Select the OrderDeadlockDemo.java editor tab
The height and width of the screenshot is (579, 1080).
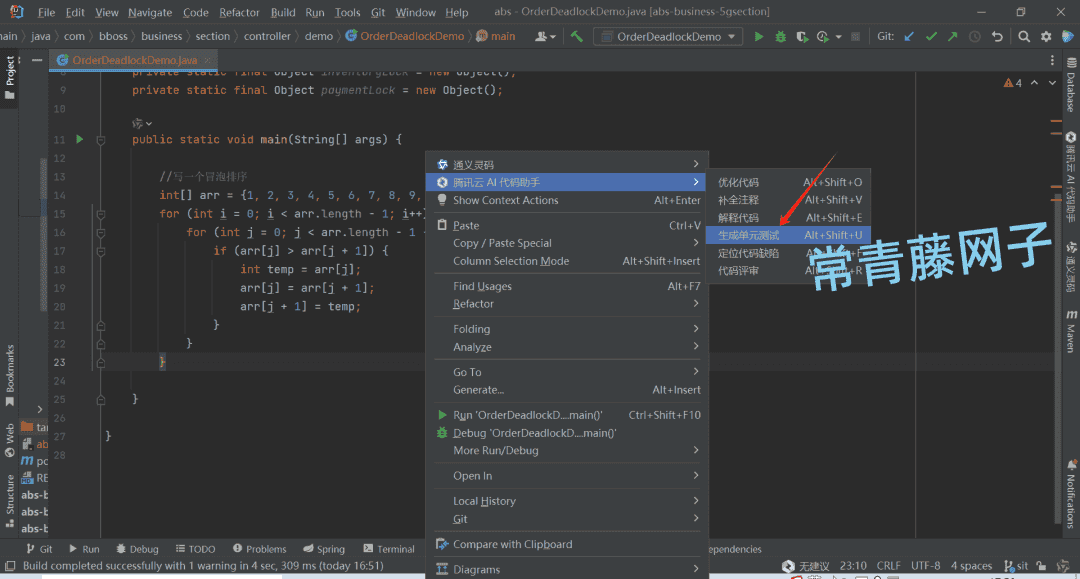[134, 60]
